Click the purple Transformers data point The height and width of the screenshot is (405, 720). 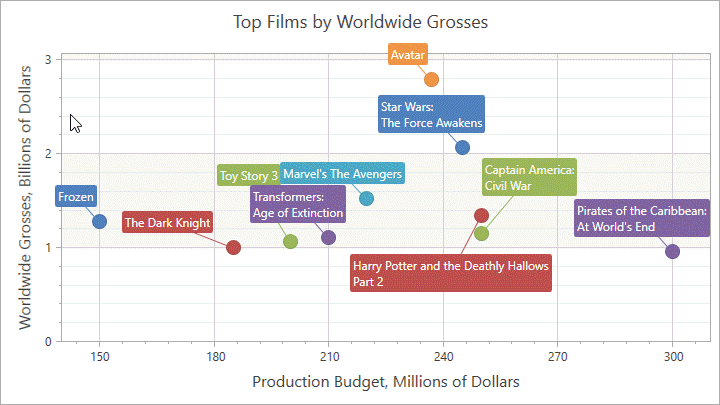pyautogui.click(x=328, y=237)
